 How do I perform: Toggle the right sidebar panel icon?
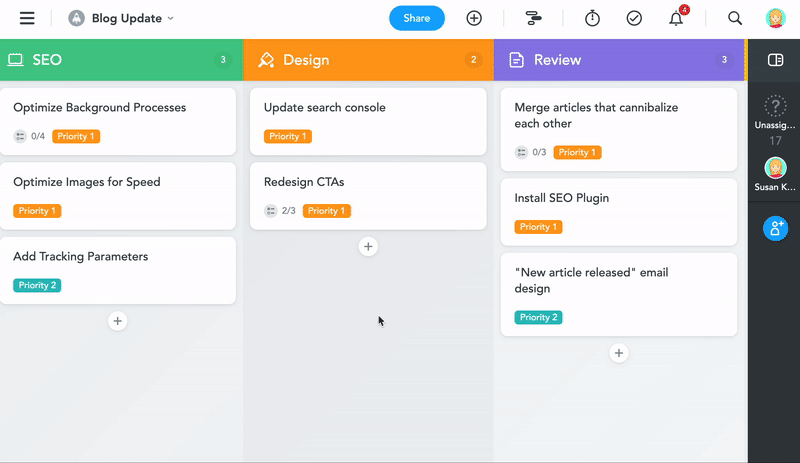click(x=775, y=60)
